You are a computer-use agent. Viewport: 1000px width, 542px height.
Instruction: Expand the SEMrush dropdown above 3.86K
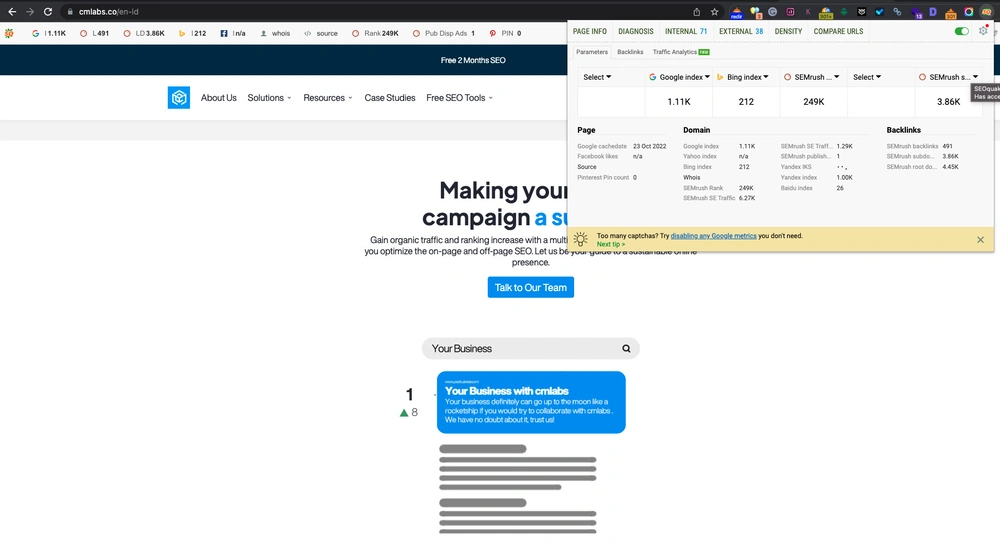point(948,77)
